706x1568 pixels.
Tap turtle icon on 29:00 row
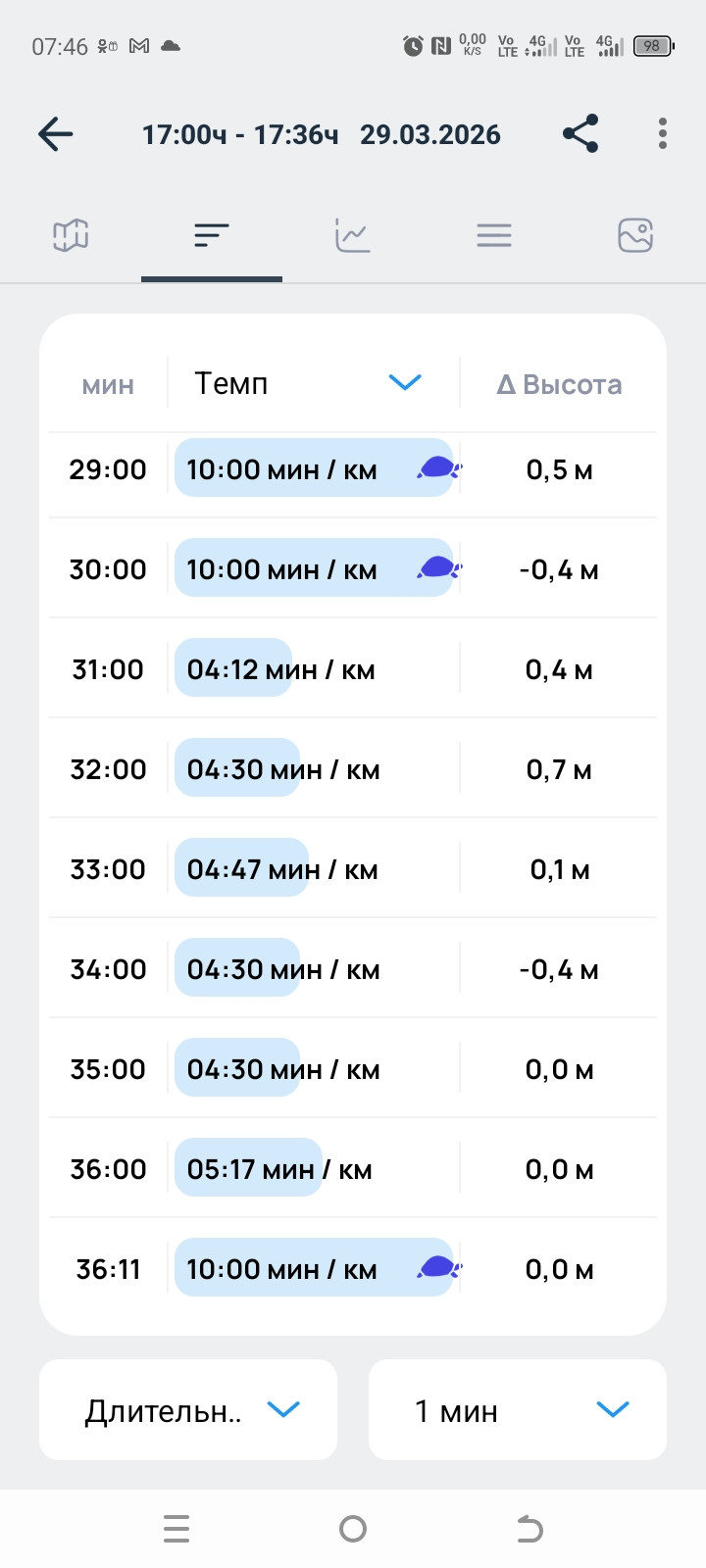coord(438,467)
